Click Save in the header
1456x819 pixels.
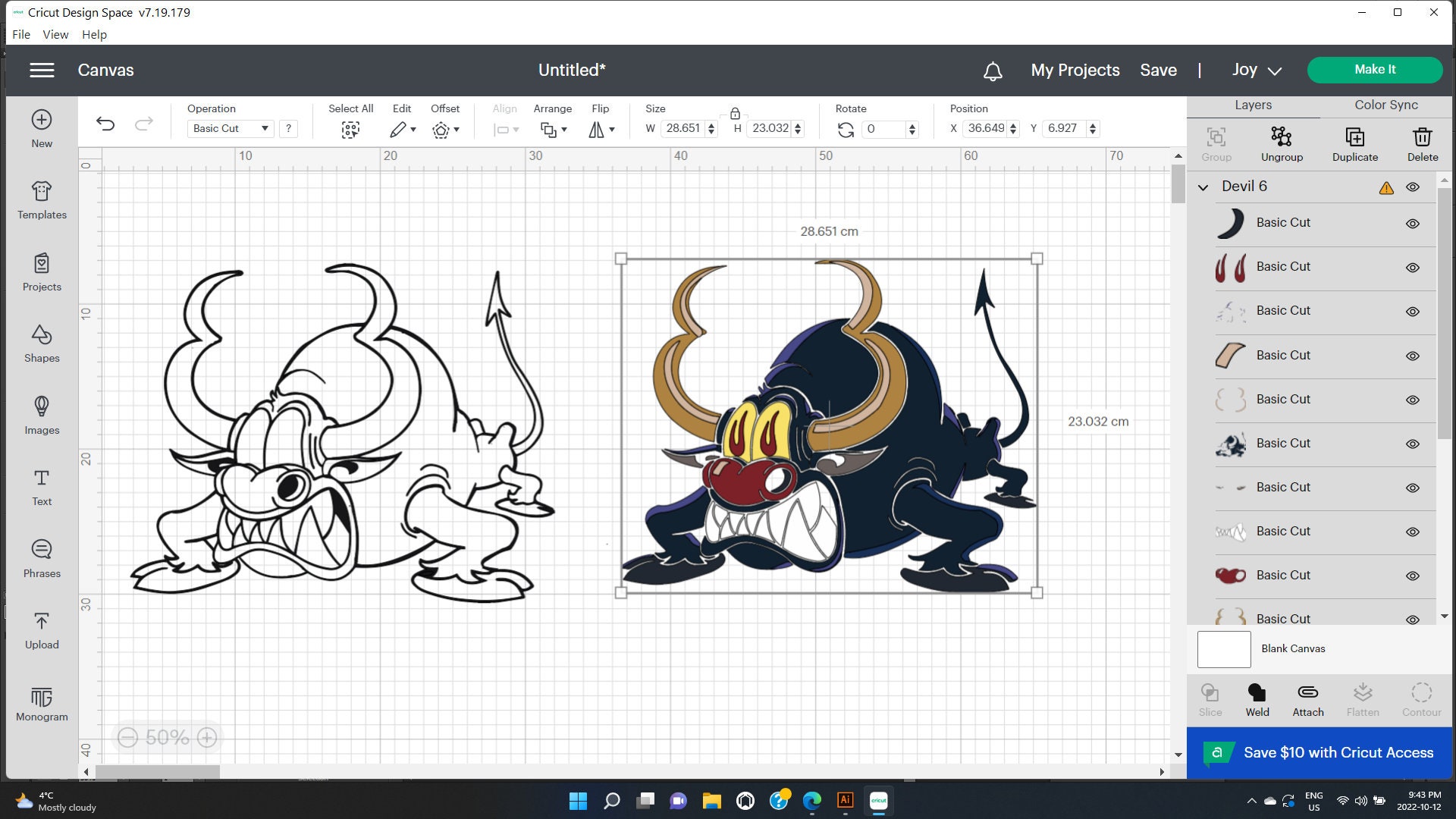[1159, 70]
